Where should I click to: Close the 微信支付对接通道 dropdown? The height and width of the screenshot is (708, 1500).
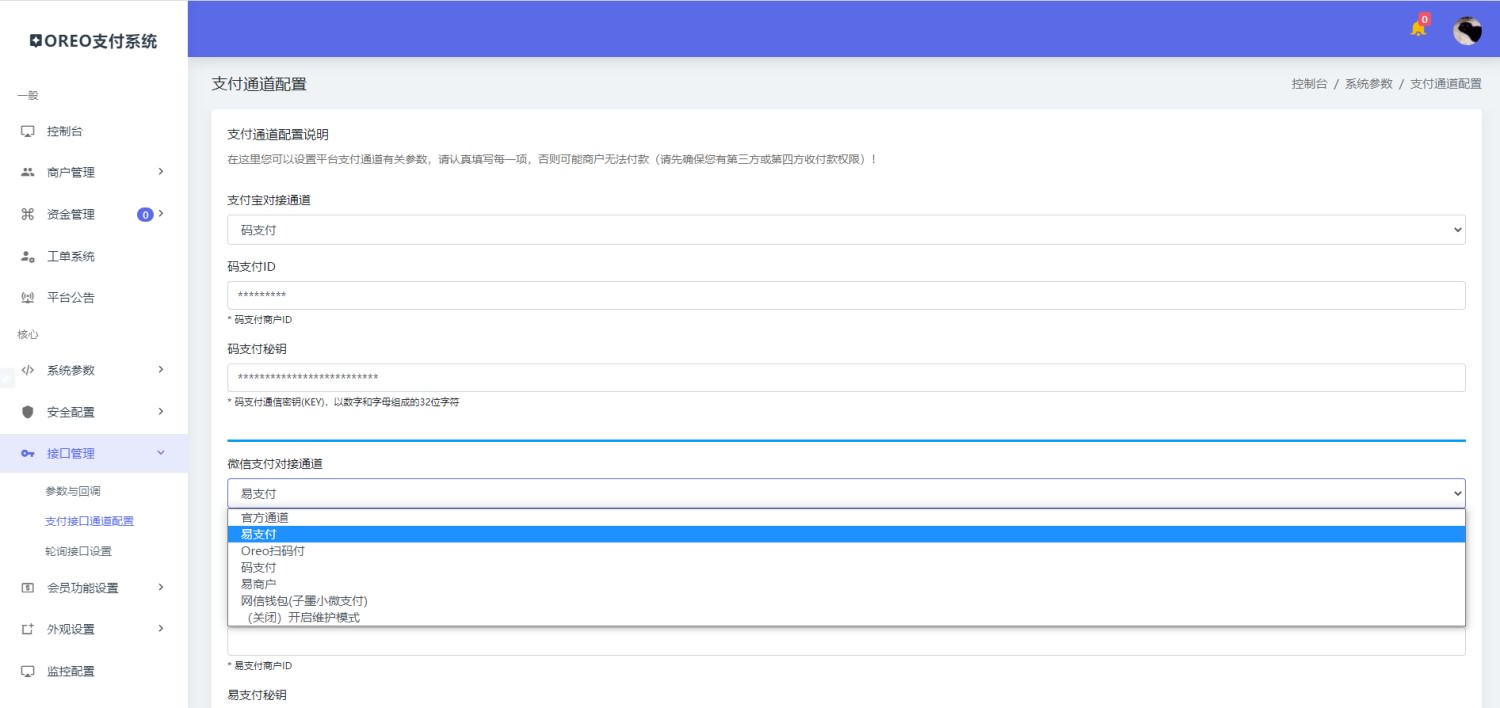coord(846,493)
